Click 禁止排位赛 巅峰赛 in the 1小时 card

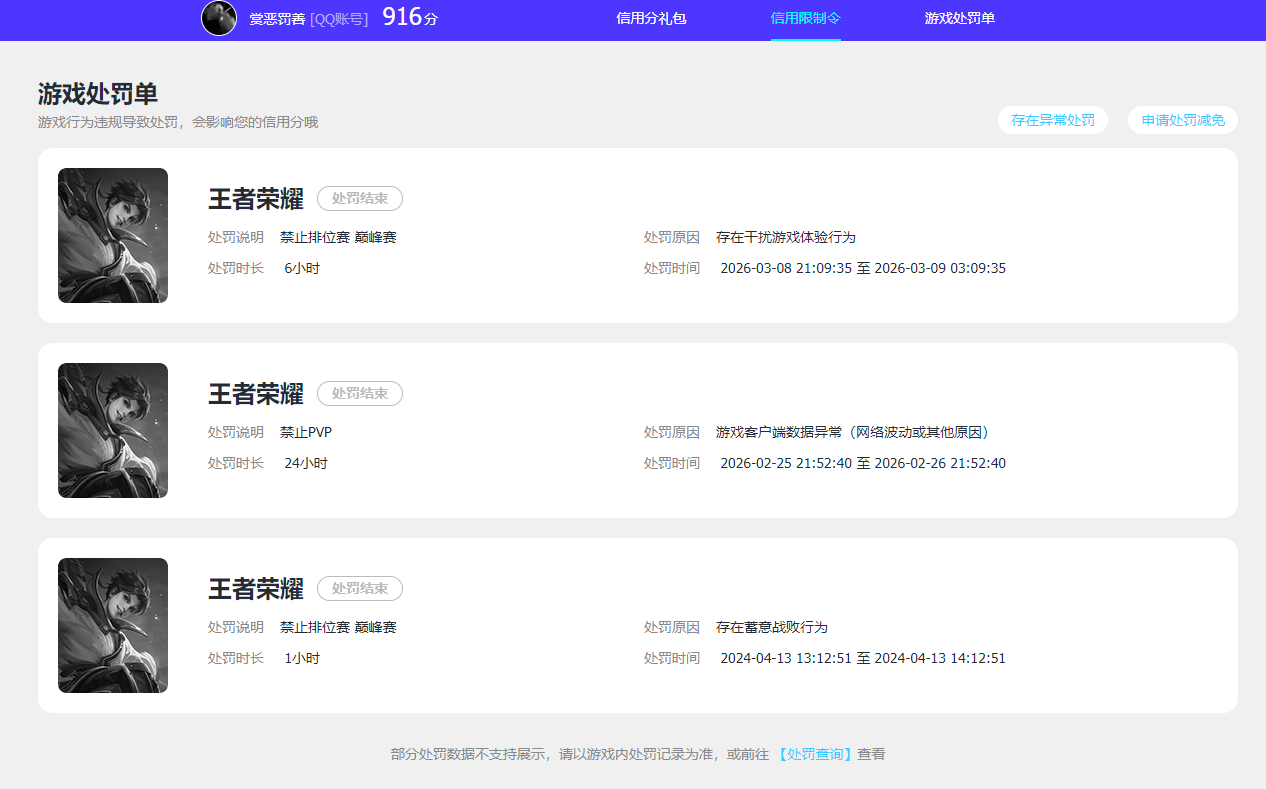pyautogui.click(x=338, y=627)
